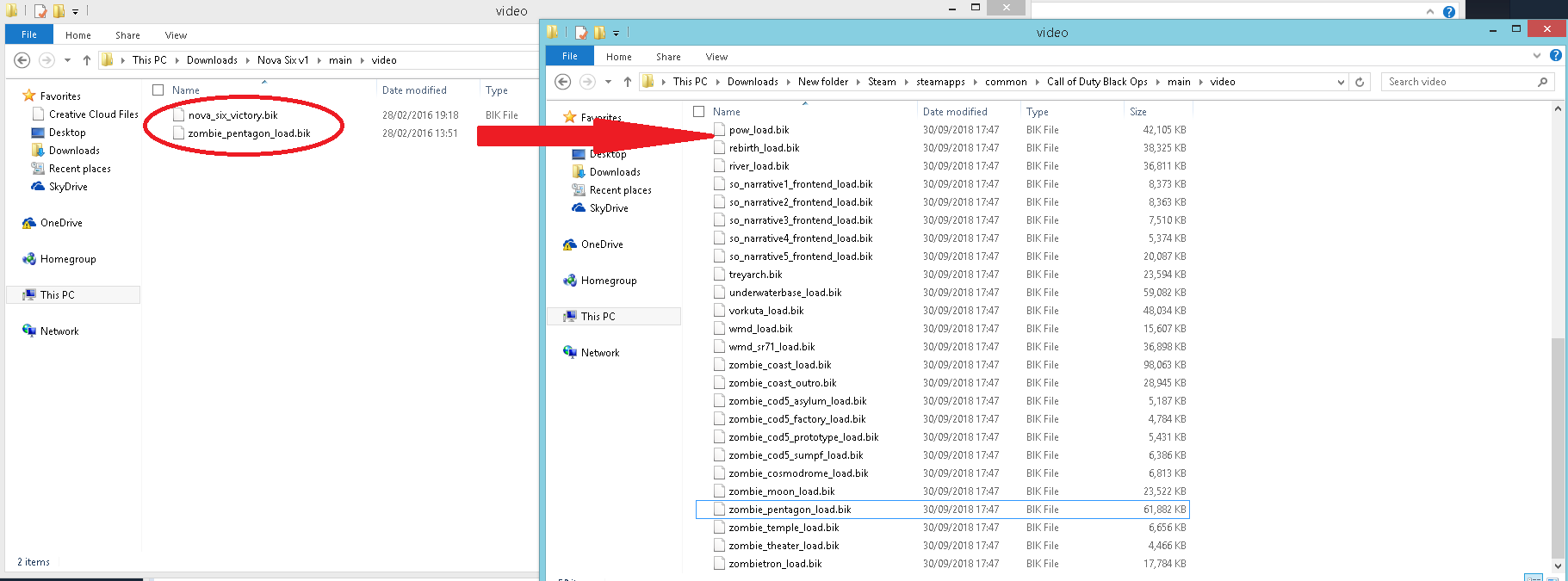Go to steamapps in right breadcrumb

(940, 82)
